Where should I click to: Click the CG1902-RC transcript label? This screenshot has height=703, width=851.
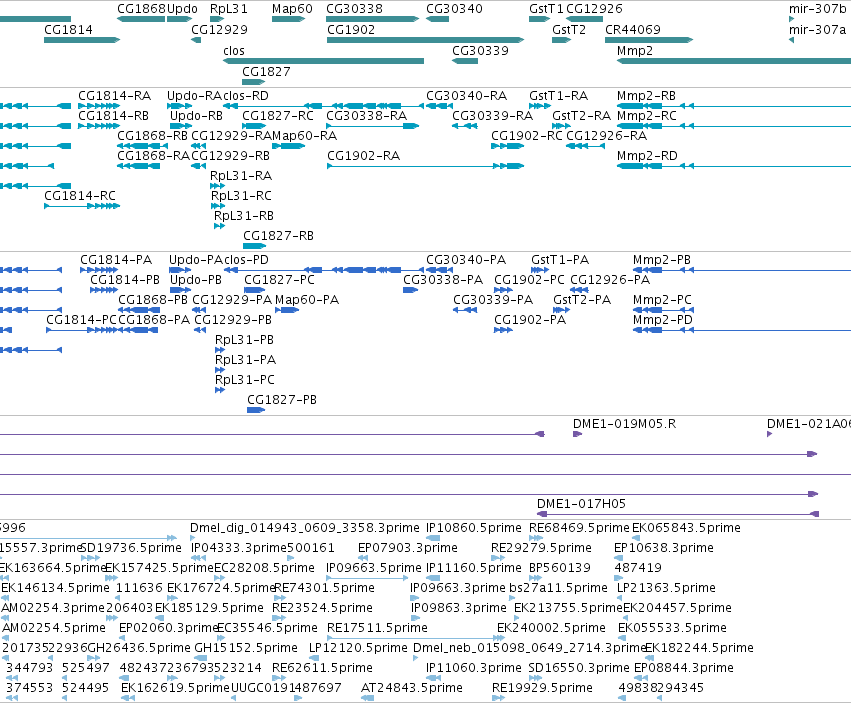[526, 136]
